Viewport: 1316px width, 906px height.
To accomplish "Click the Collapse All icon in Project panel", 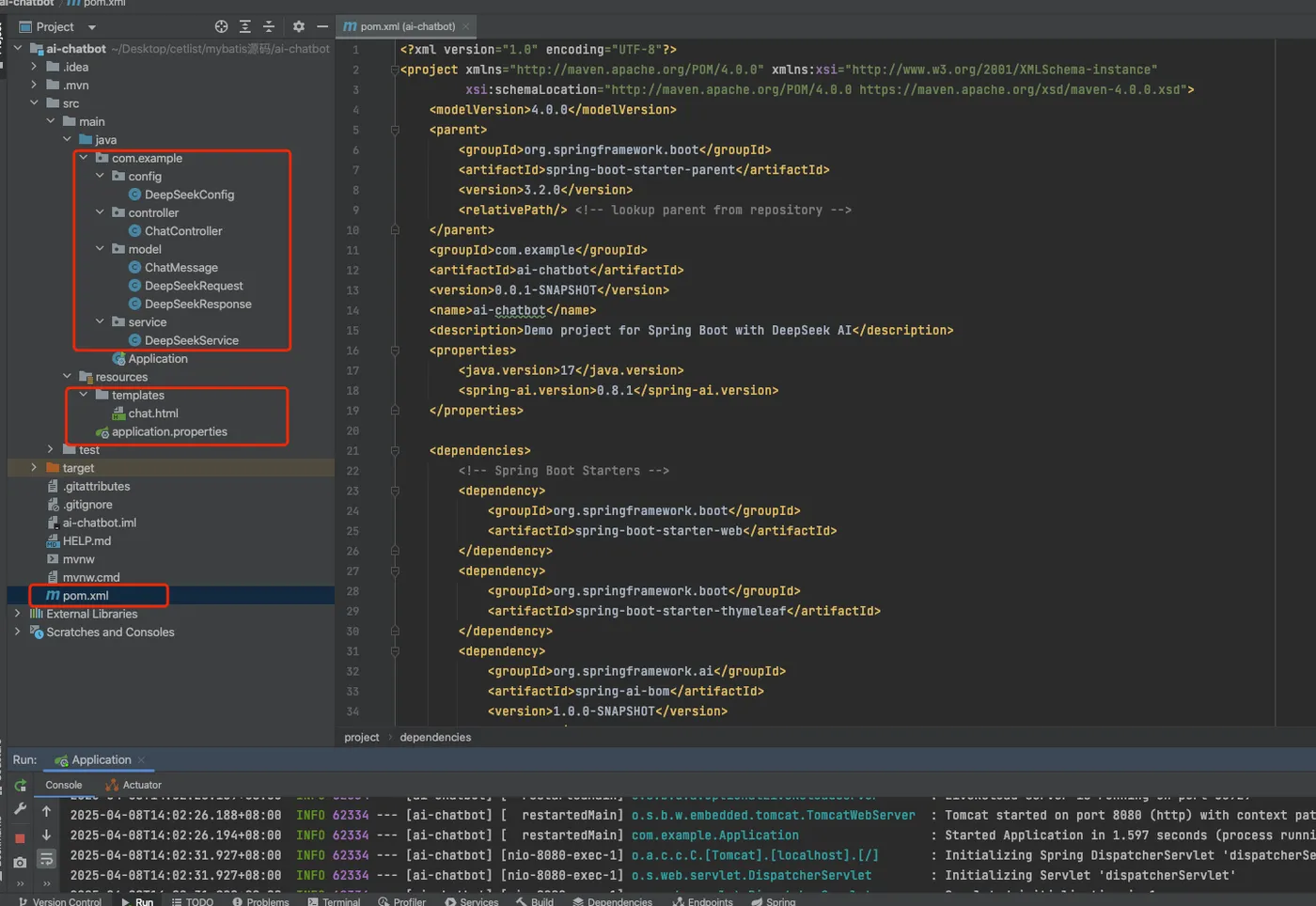I will pyautogui.click(x=269, y=26).
